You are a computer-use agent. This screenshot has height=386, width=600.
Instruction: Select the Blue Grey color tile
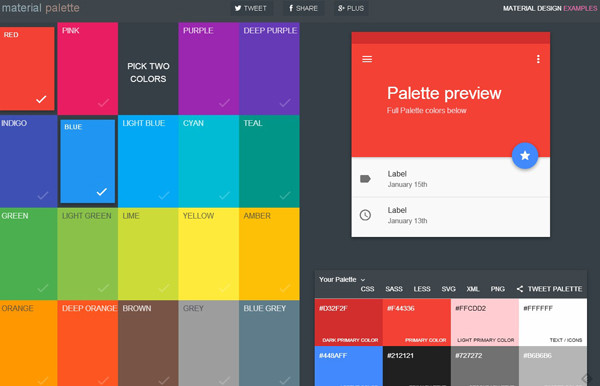pos(269,343)
